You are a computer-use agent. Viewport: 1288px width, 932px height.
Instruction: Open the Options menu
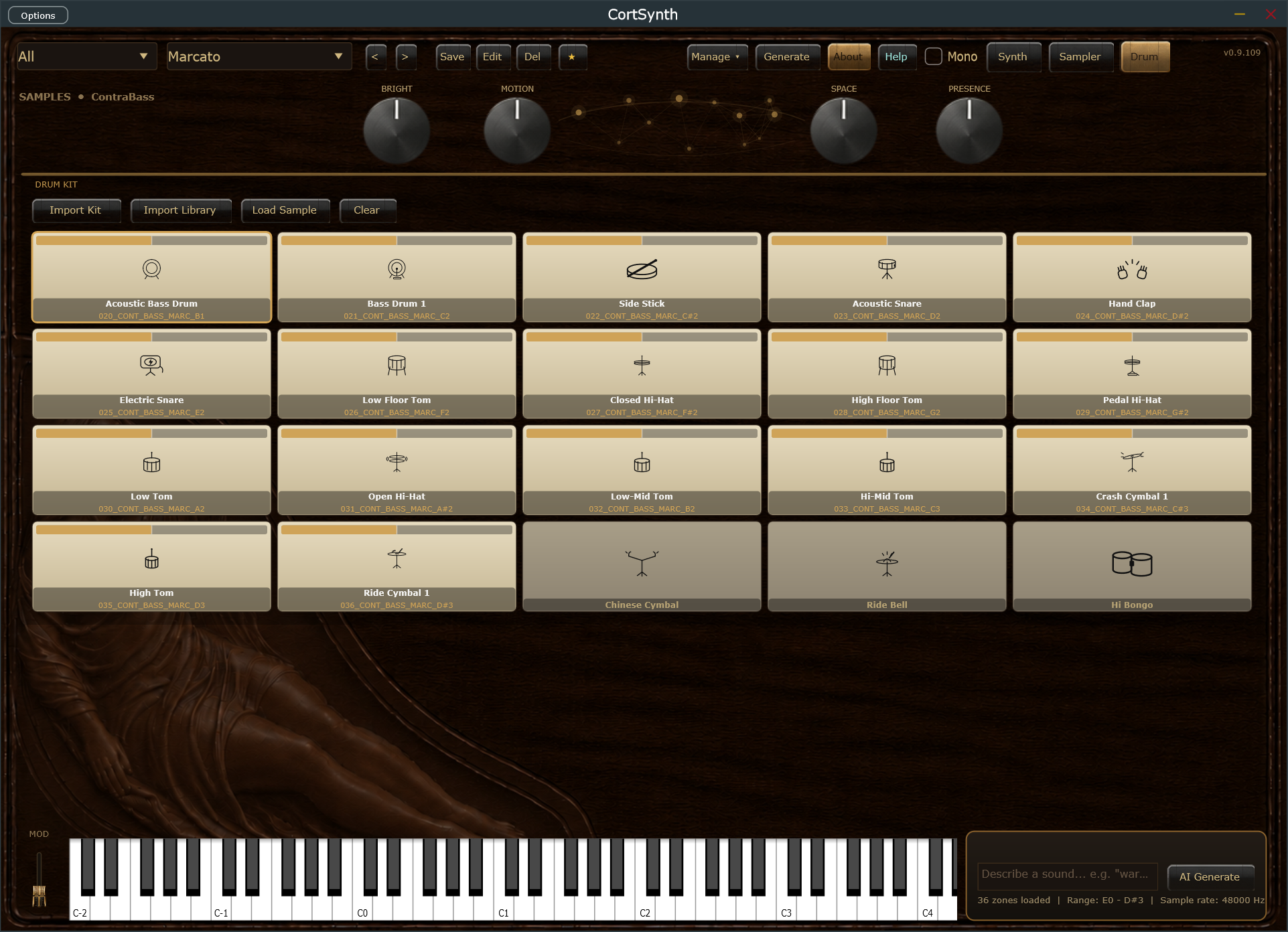[x=38, y=15]
